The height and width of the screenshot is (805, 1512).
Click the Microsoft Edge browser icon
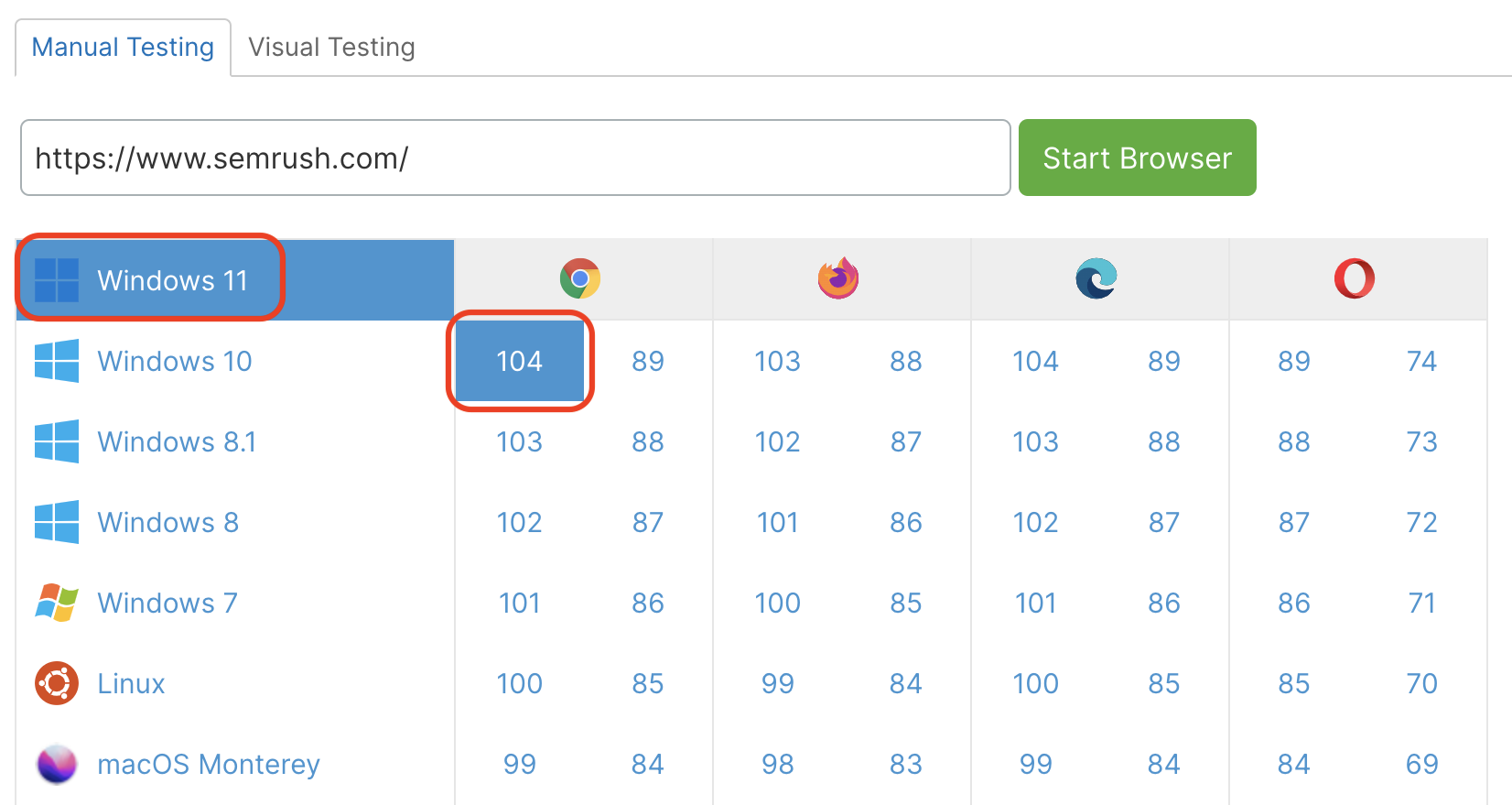1096,278
